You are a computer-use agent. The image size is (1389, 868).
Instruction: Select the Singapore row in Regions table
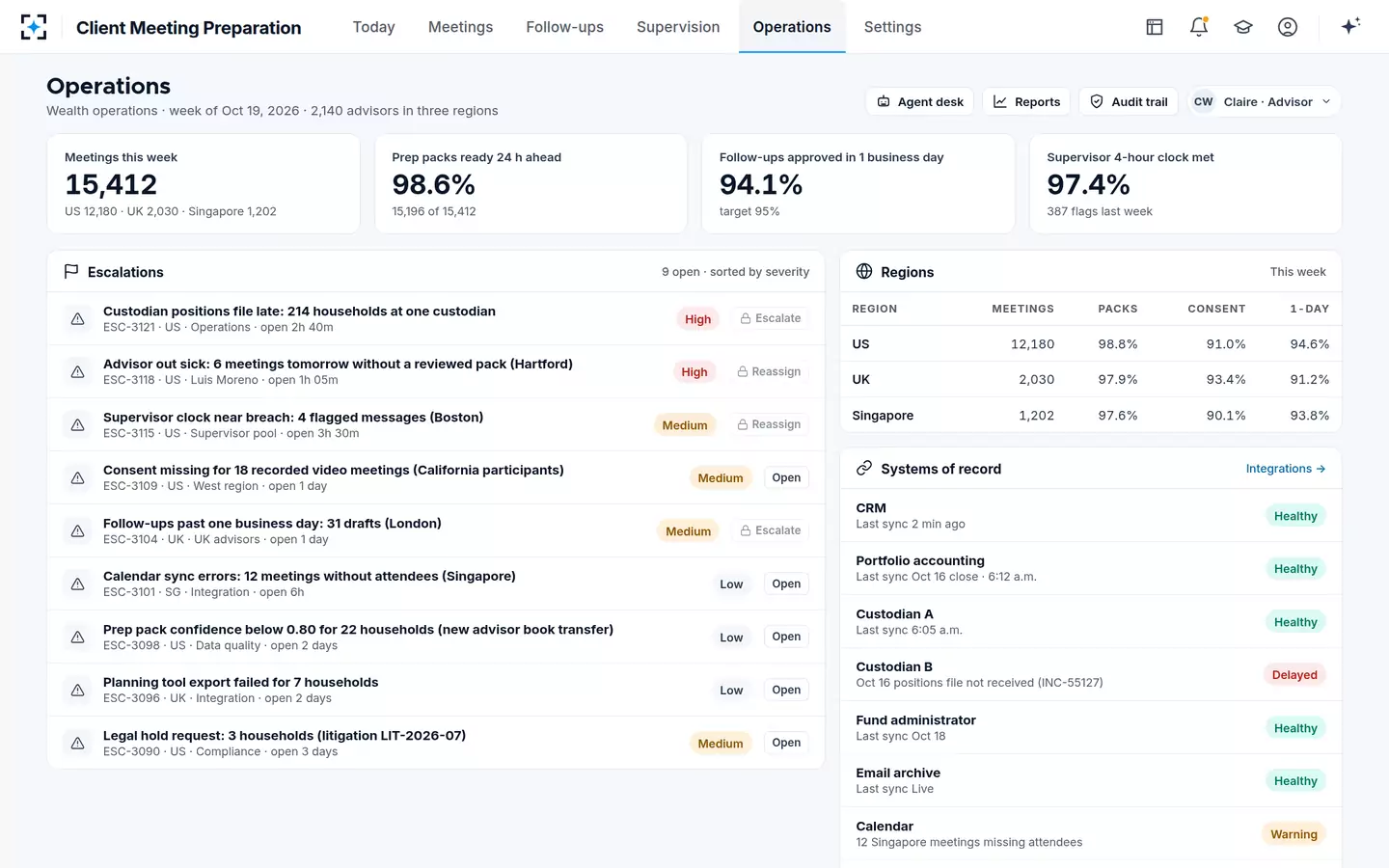[1090, 415]
